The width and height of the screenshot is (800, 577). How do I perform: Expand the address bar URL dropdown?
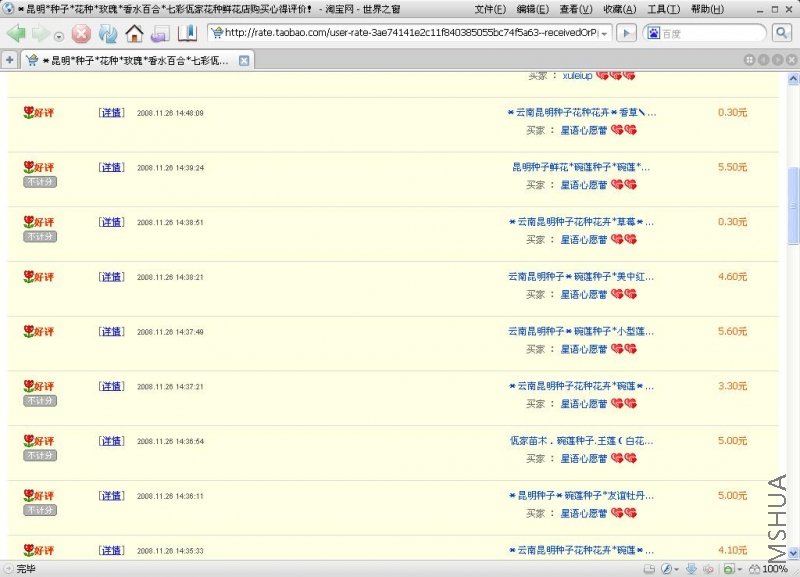[604, 34]
